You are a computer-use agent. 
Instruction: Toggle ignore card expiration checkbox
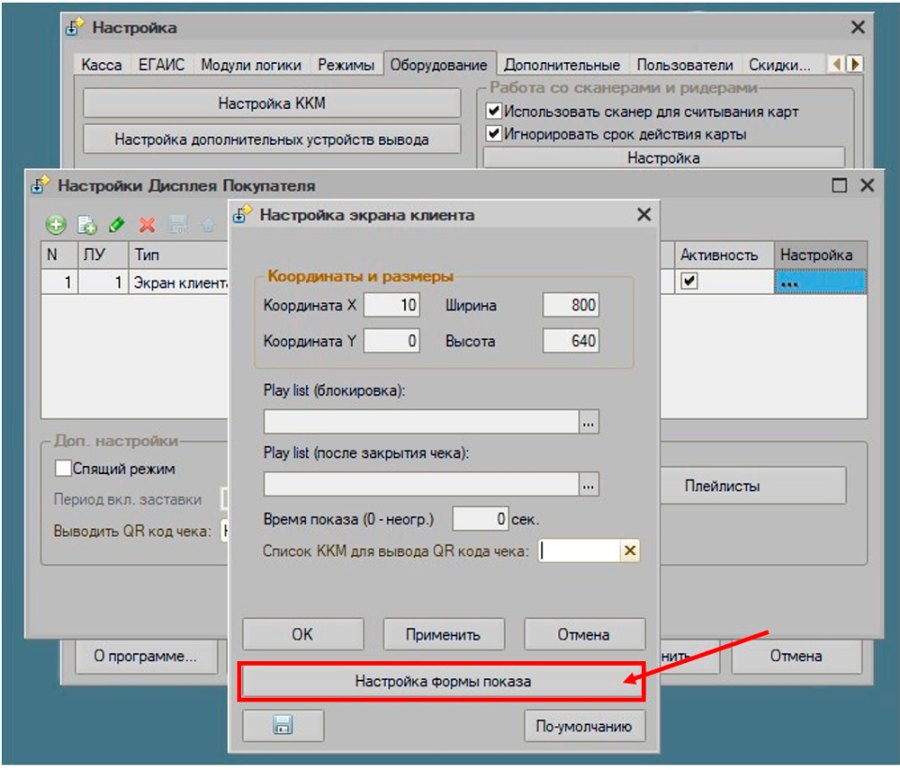tap(494, 134)
